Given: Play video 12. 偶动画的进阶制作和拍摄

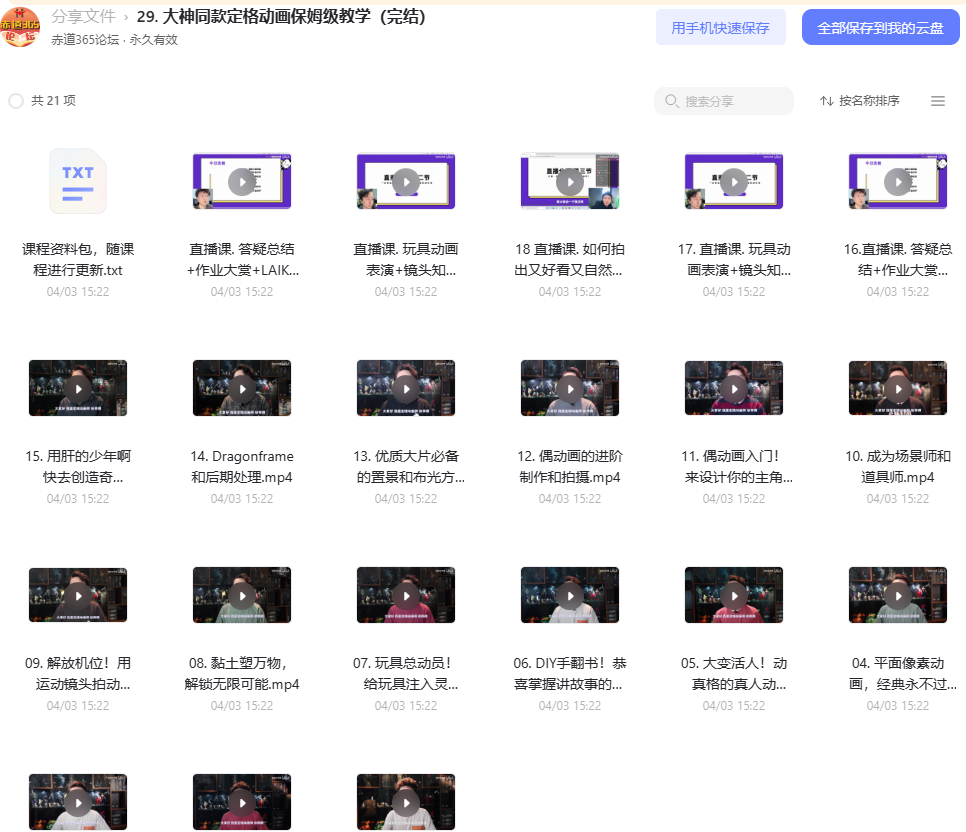Looking at the screenshot, I should coord(570,388).
